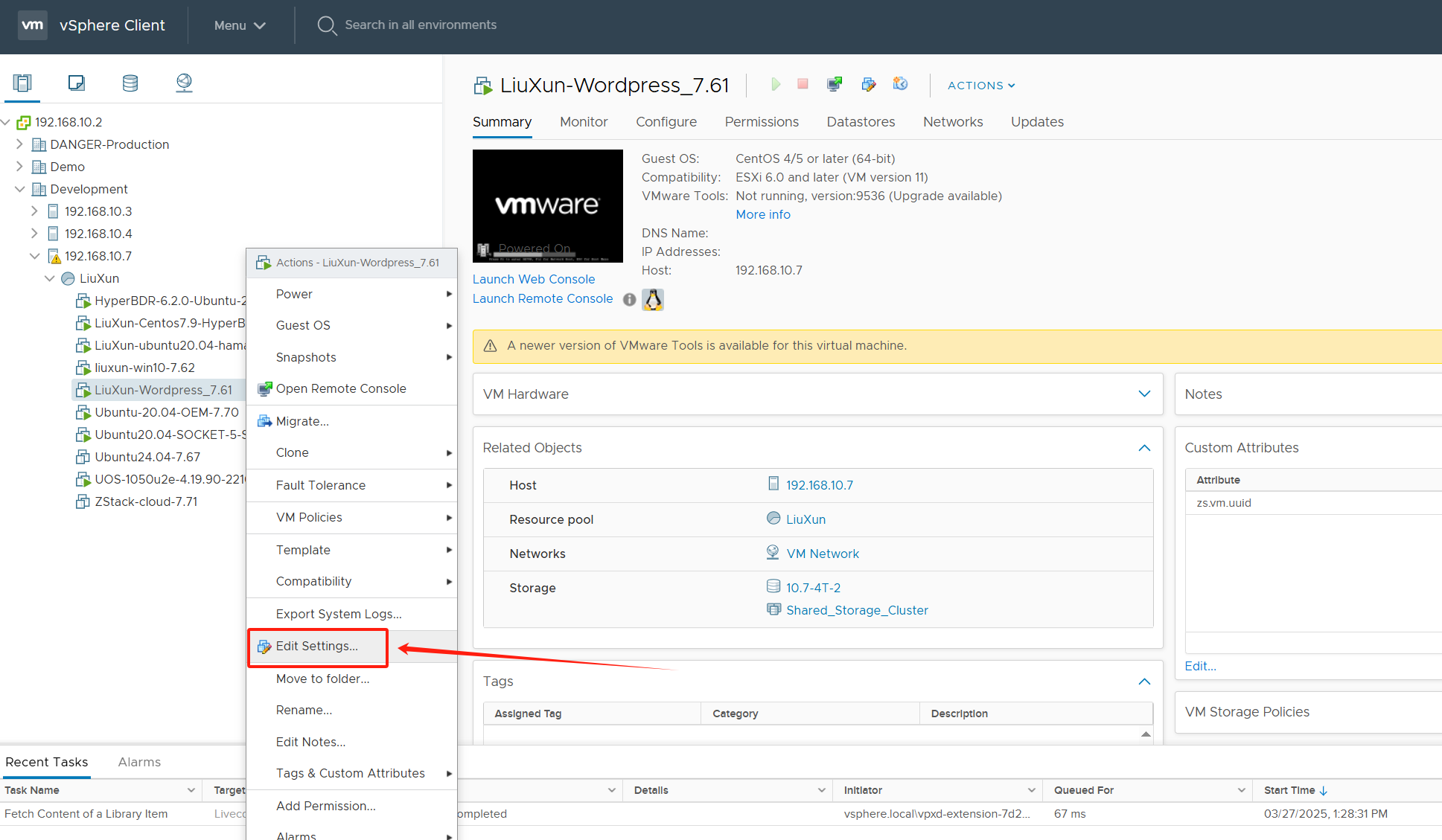Open the Snapshots submenu
Viewport: 1442px width, 840px height.
[352, 357]
